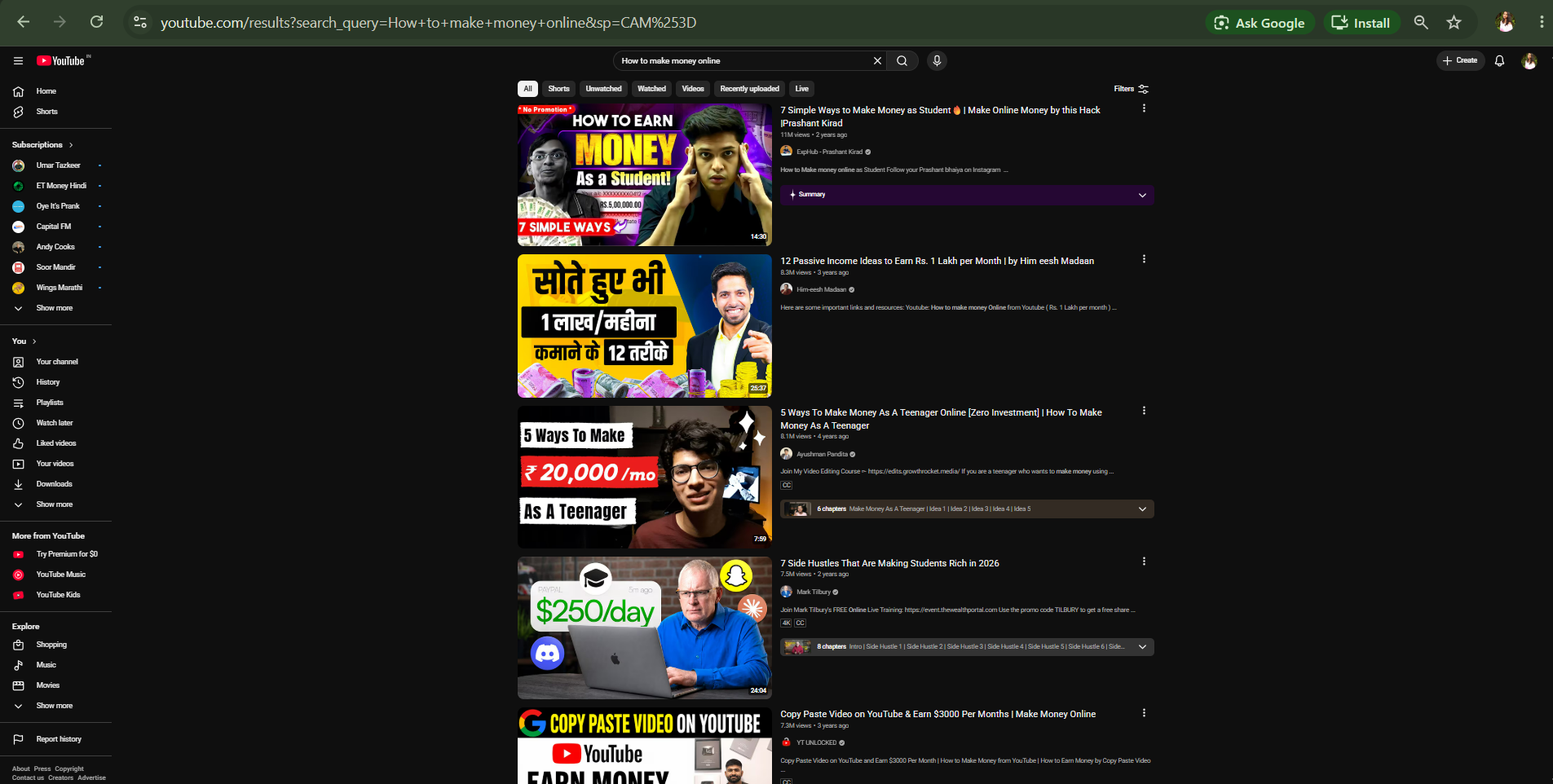Open more options for 7 Side Hustles video
Image resolution: width=1553 pixels, height=784 pixels.
[1144, 562]
